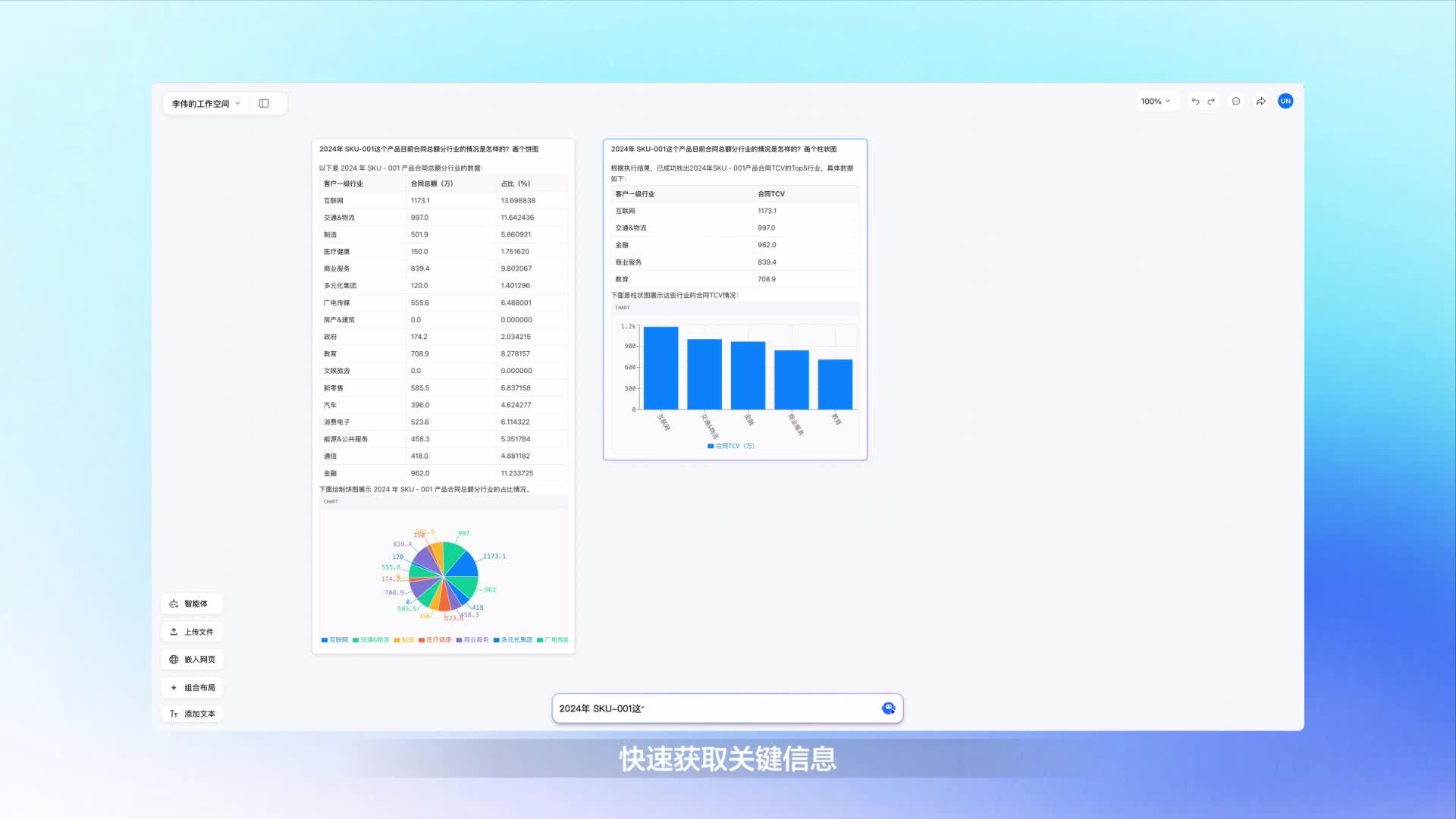
Task: Click the undo icon in the toolbar
Action: (1195, 100)
